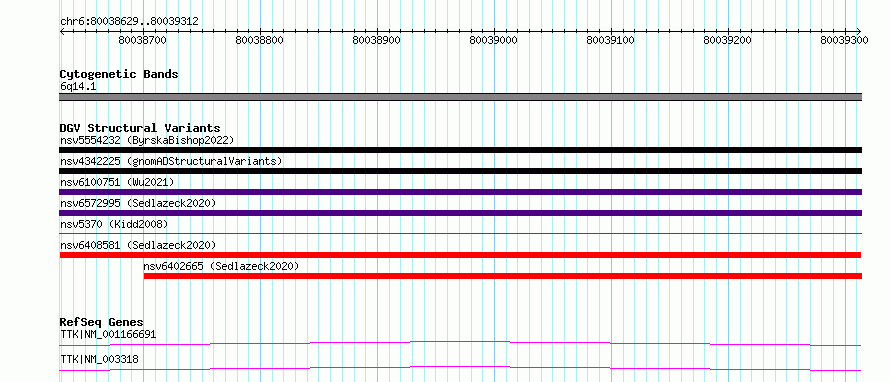Click the chr6:80038629..80039312 region label
This screenshot has height=382, width=890.
pyautogui.click(x=129, y=21)
